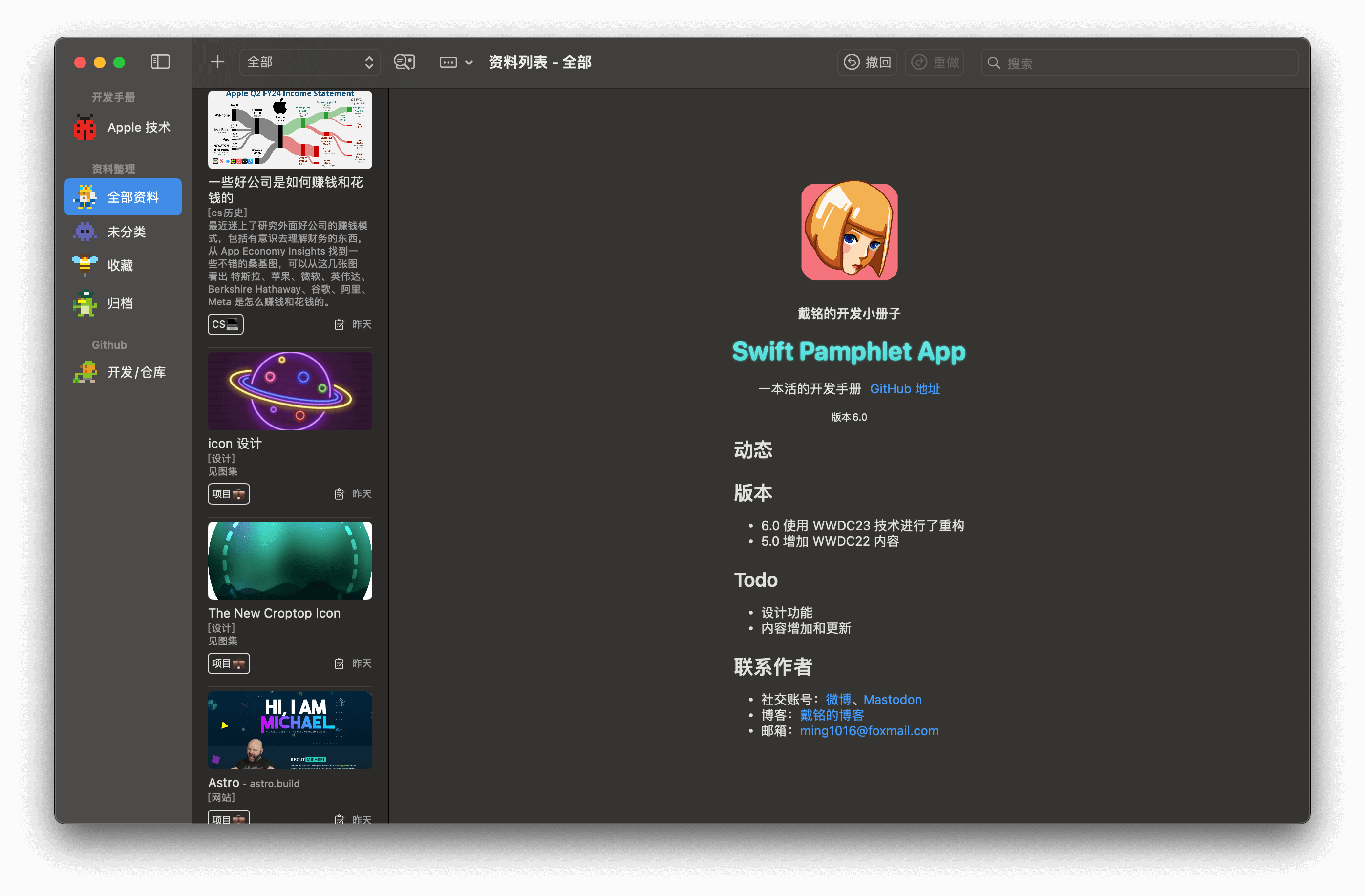Click the green pixel icon beside 归档
This screenshot has height=896, width=1365.
[85, 303]
